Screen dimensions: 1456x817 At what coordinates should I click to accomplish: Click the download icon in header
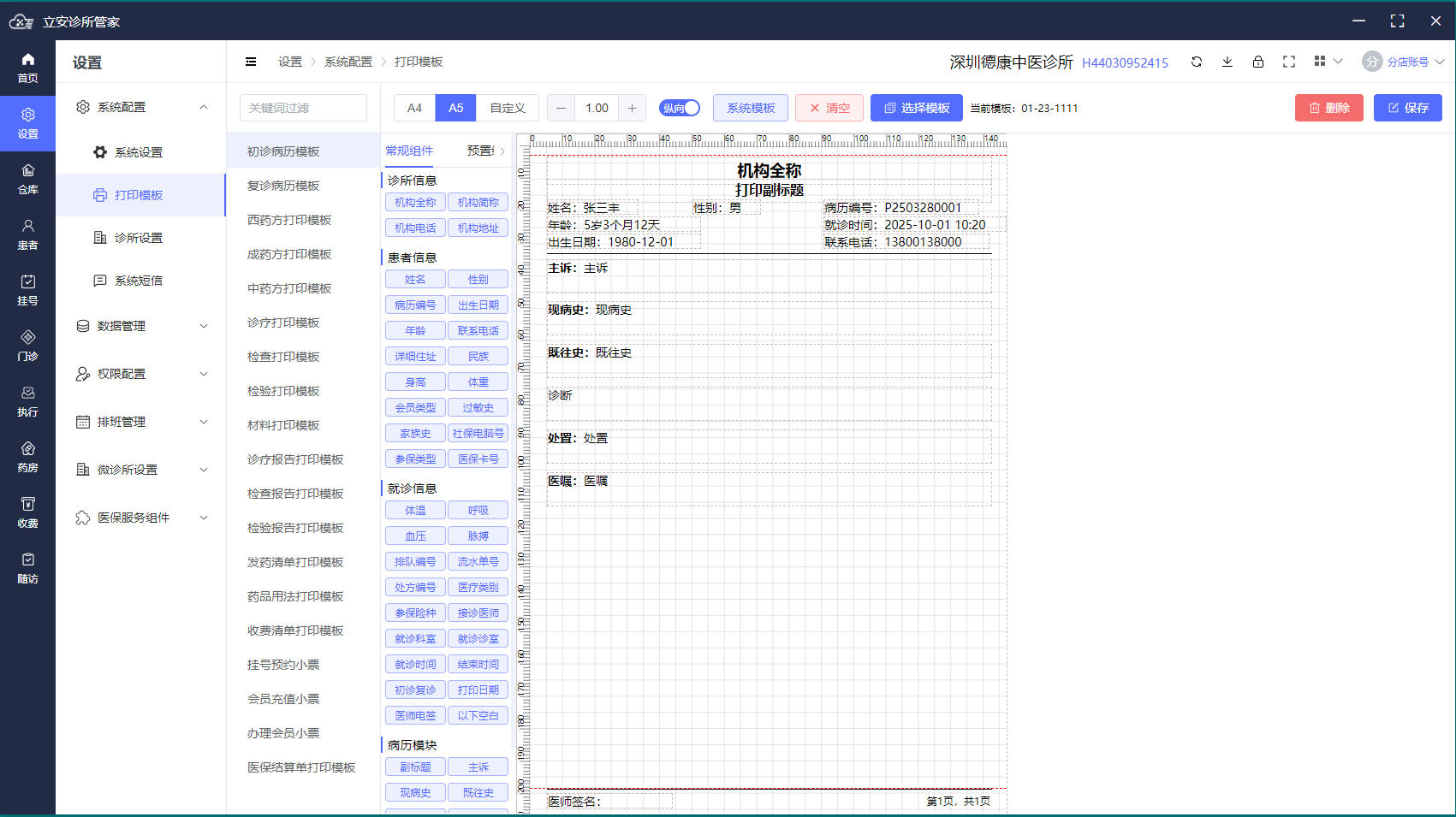tap(1227, 62)
